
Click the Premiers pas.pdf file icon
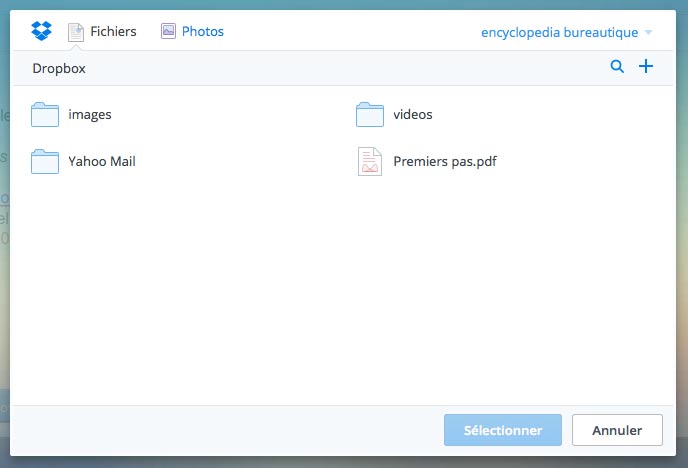tap(370, 161)
